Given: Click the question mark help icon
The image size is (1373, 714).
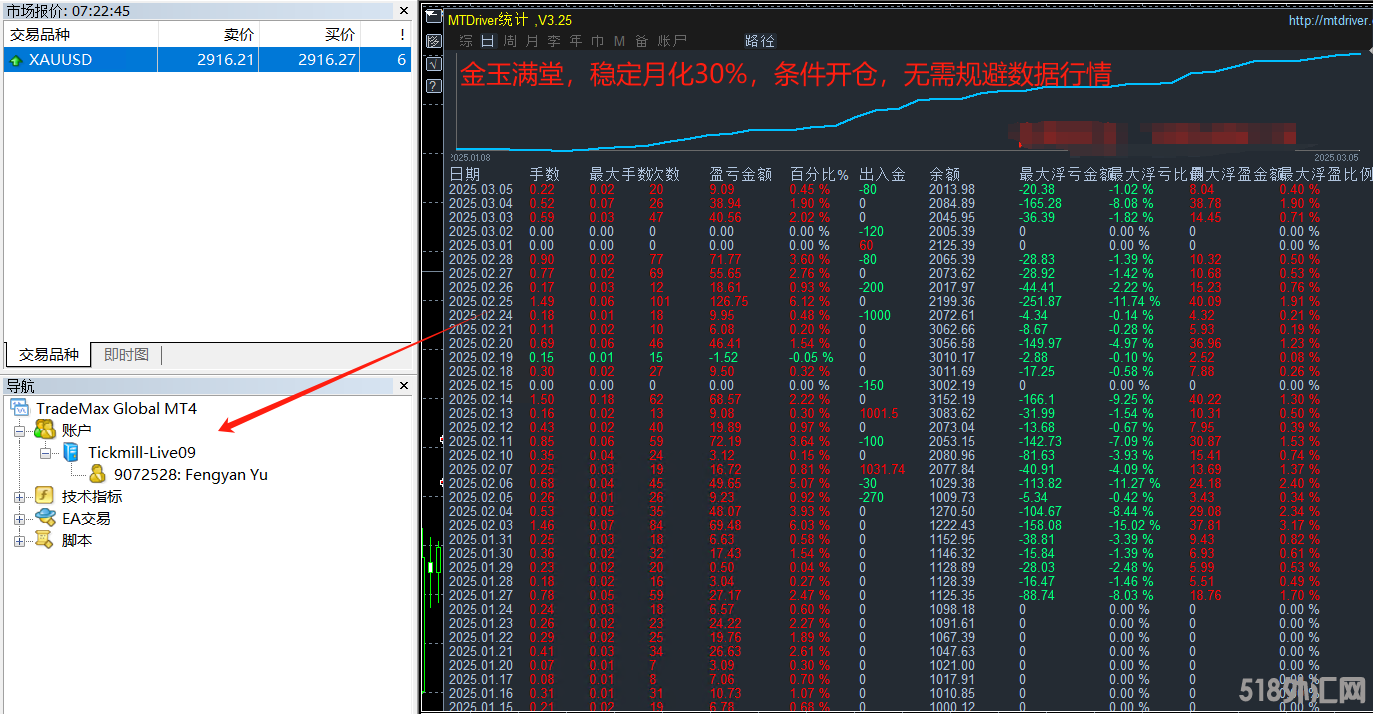Looking at the screenshot, I should click(433, 86).
